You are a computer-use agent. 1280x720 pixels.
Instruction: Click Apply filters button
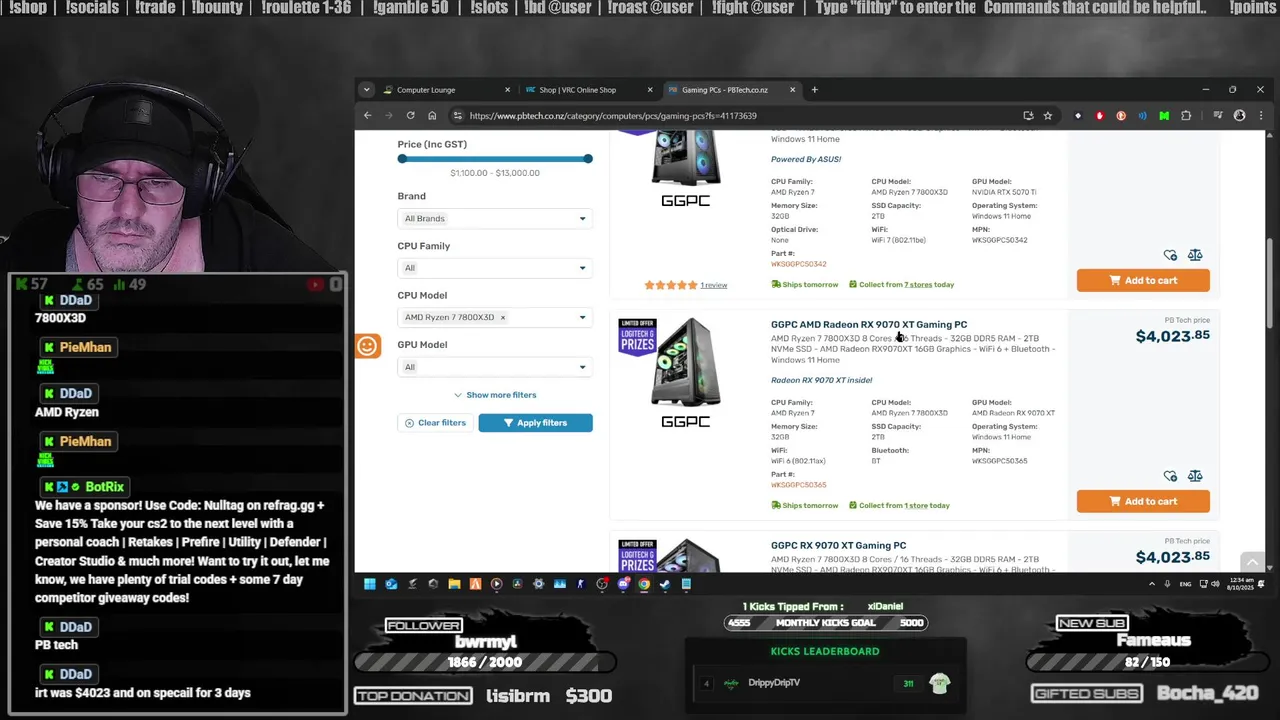pyautogui.click(x=535, y=423)
